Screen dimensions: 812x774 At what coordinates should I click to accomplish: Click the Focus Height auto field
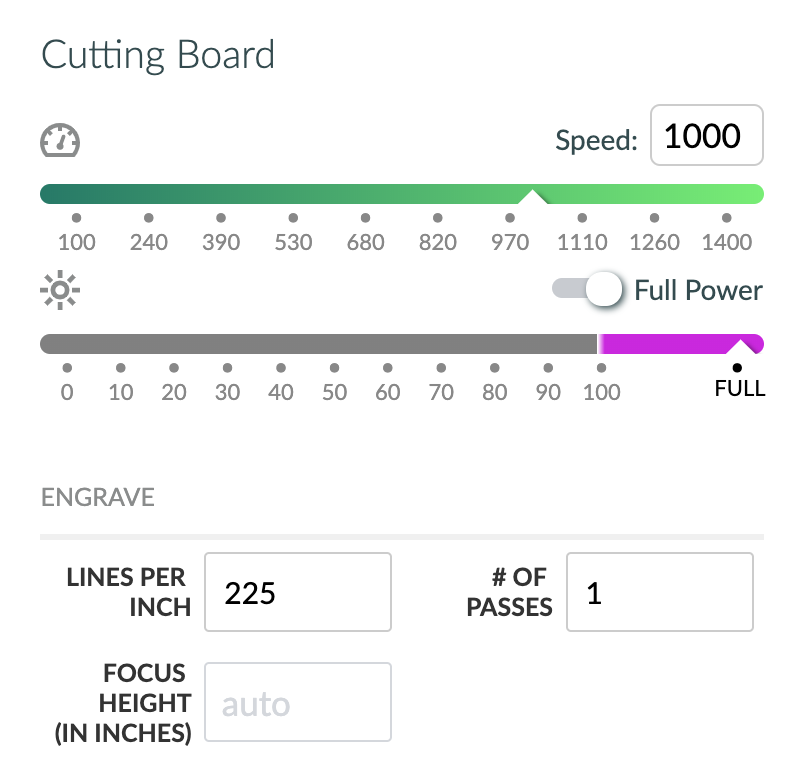click(x=298, y=702)
